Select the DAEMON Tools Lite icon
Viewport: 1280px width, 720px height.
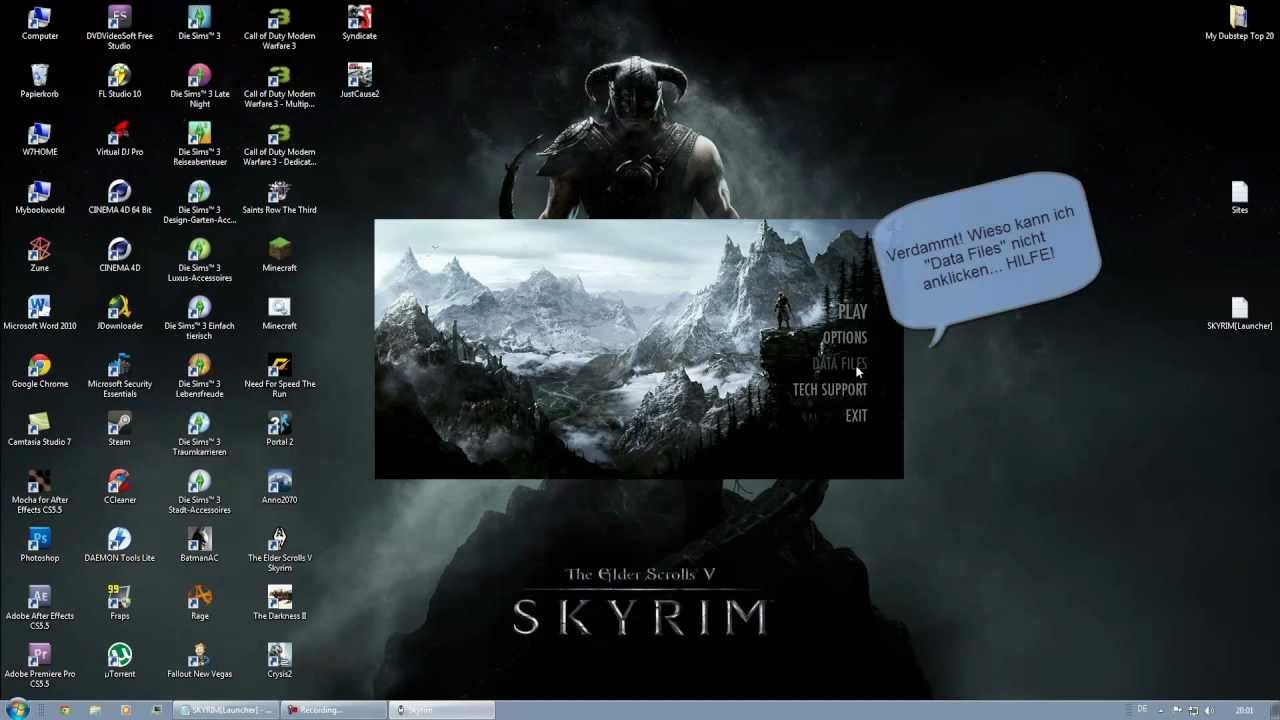pos(120,546)
